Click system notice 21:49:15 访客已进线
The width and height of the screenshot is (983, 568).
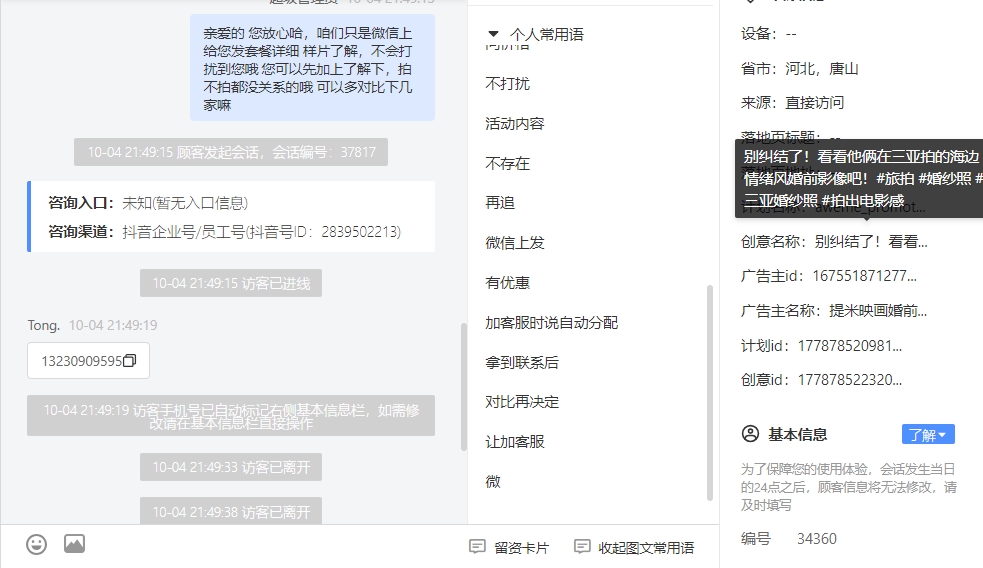(x=231, y=283)
